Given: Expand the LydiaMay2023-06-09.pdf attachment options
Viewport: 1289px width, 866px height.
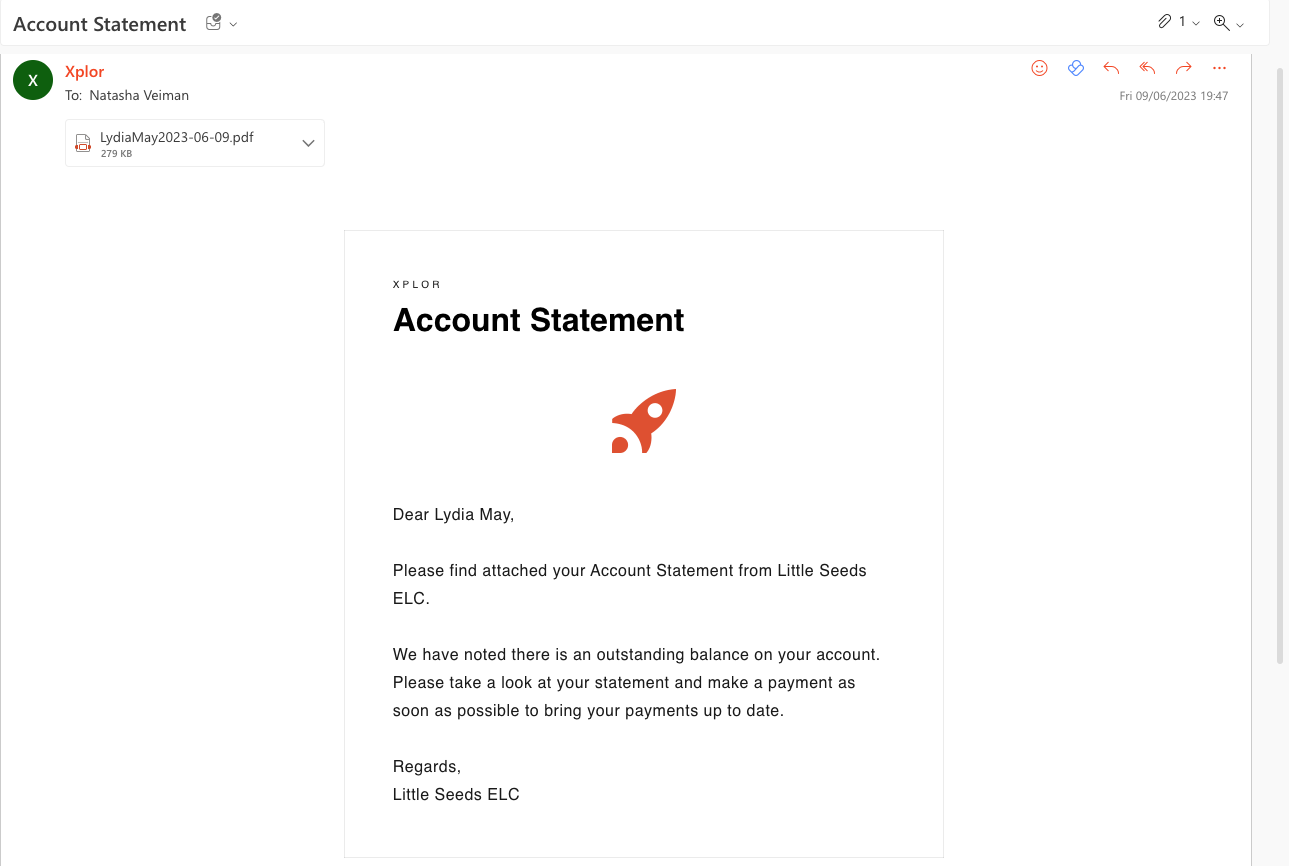Looking at the screenshot, I should [309, 143].
